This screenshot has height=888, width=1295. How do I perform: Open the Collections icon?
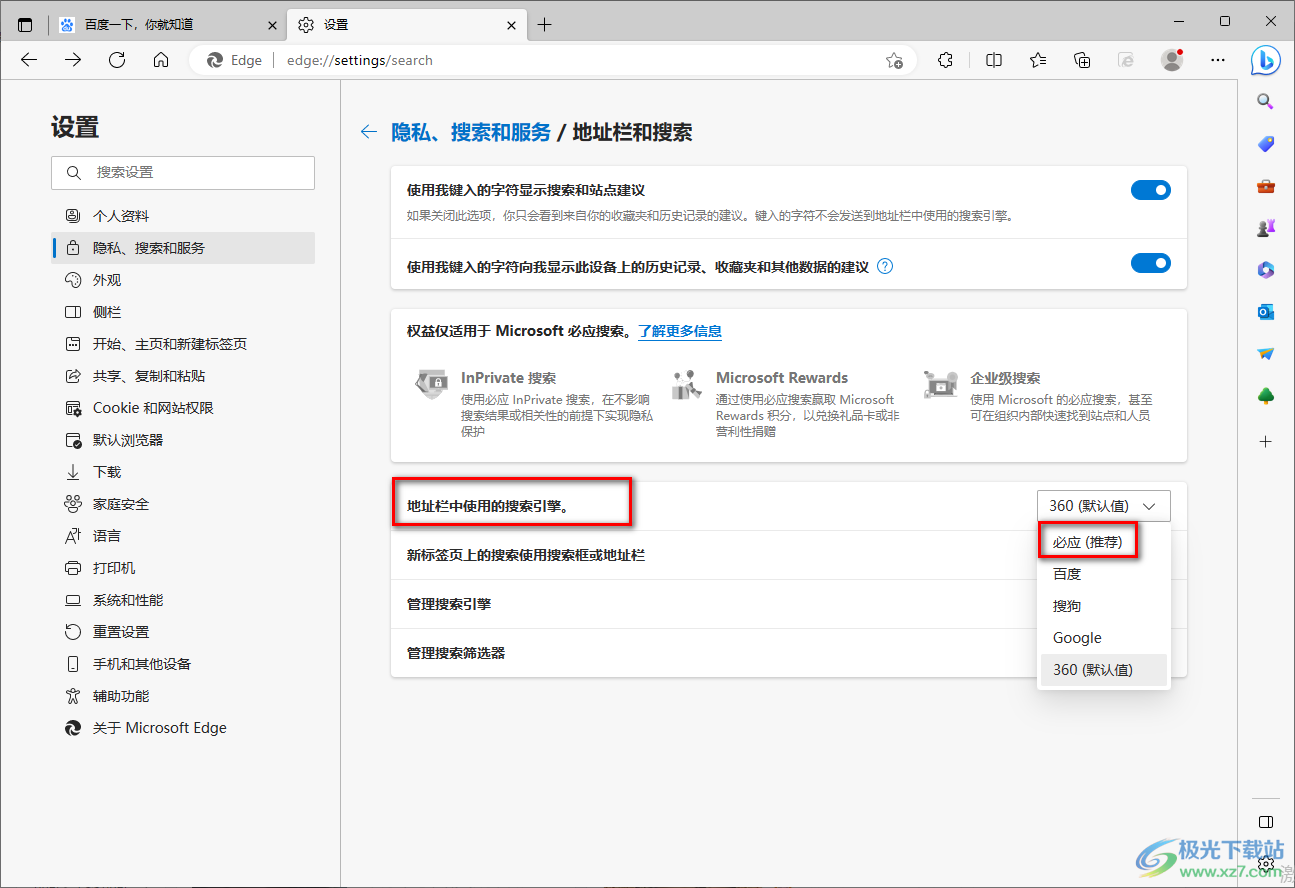pyautogui.click(x=1082, y=60)
